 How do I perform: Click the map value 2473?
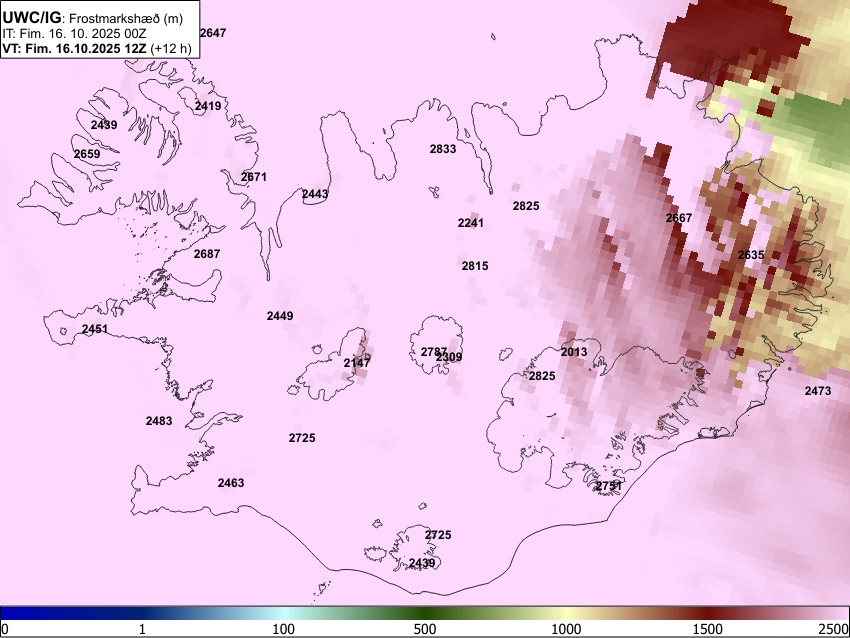tap(817, 391)
